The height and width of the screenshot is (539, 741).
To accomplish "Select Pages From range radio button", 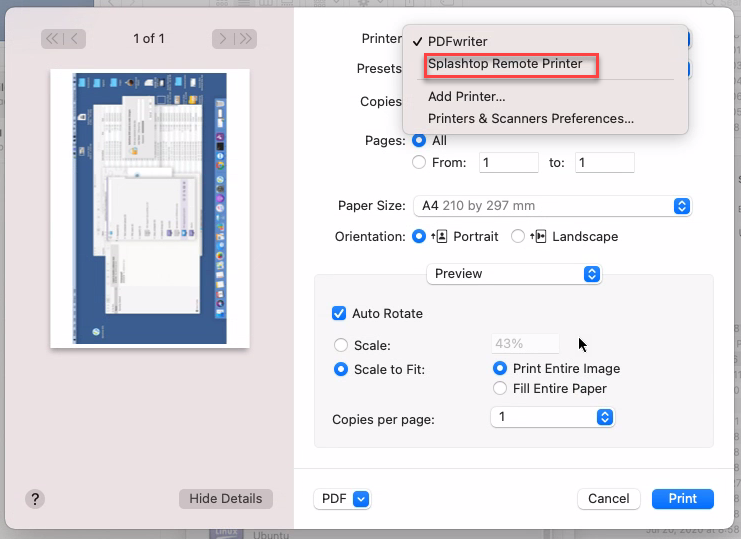I will point(419,163).
